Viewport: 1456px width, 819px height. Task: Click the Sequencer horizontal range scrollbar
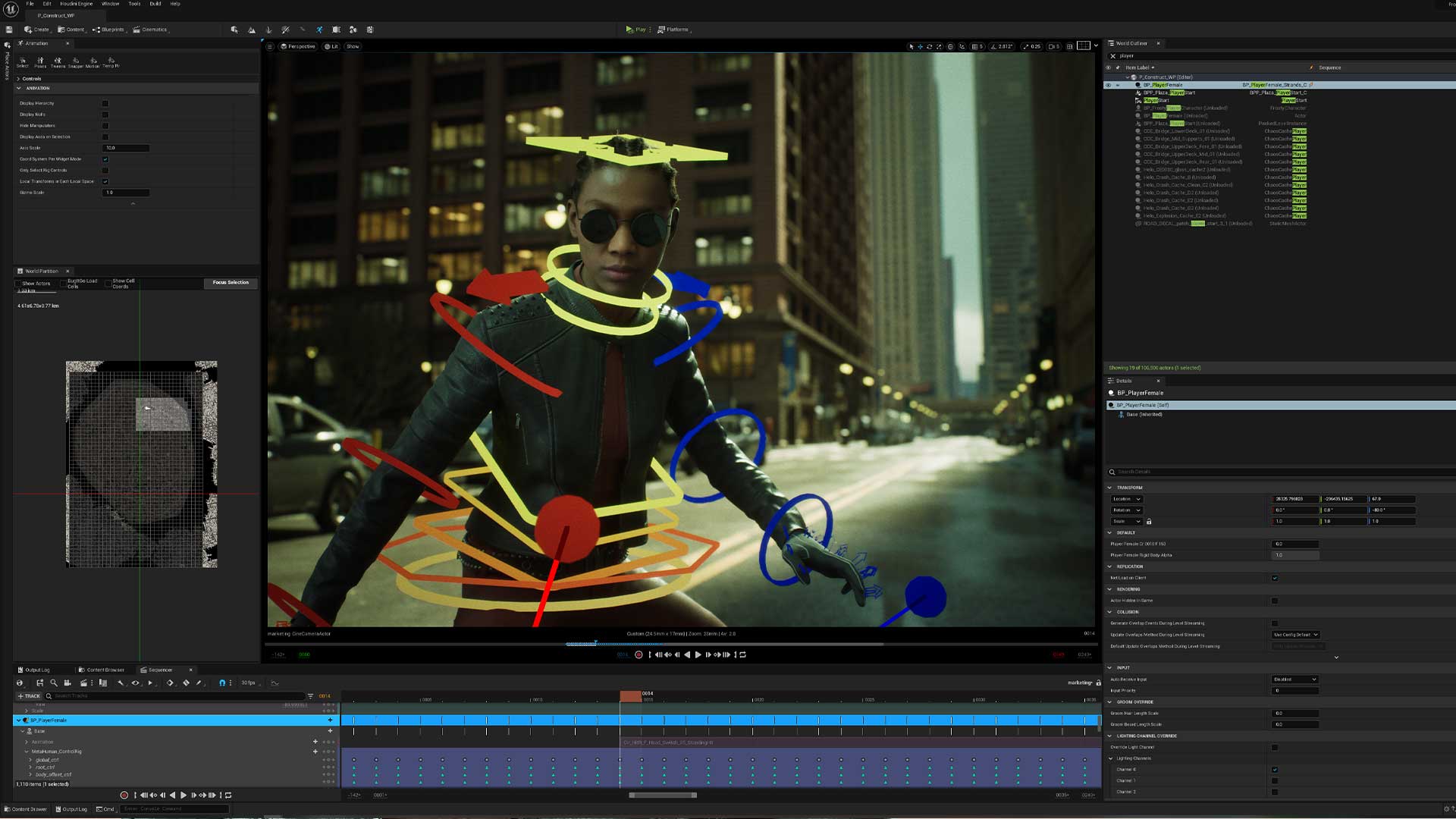click(663, 795)
